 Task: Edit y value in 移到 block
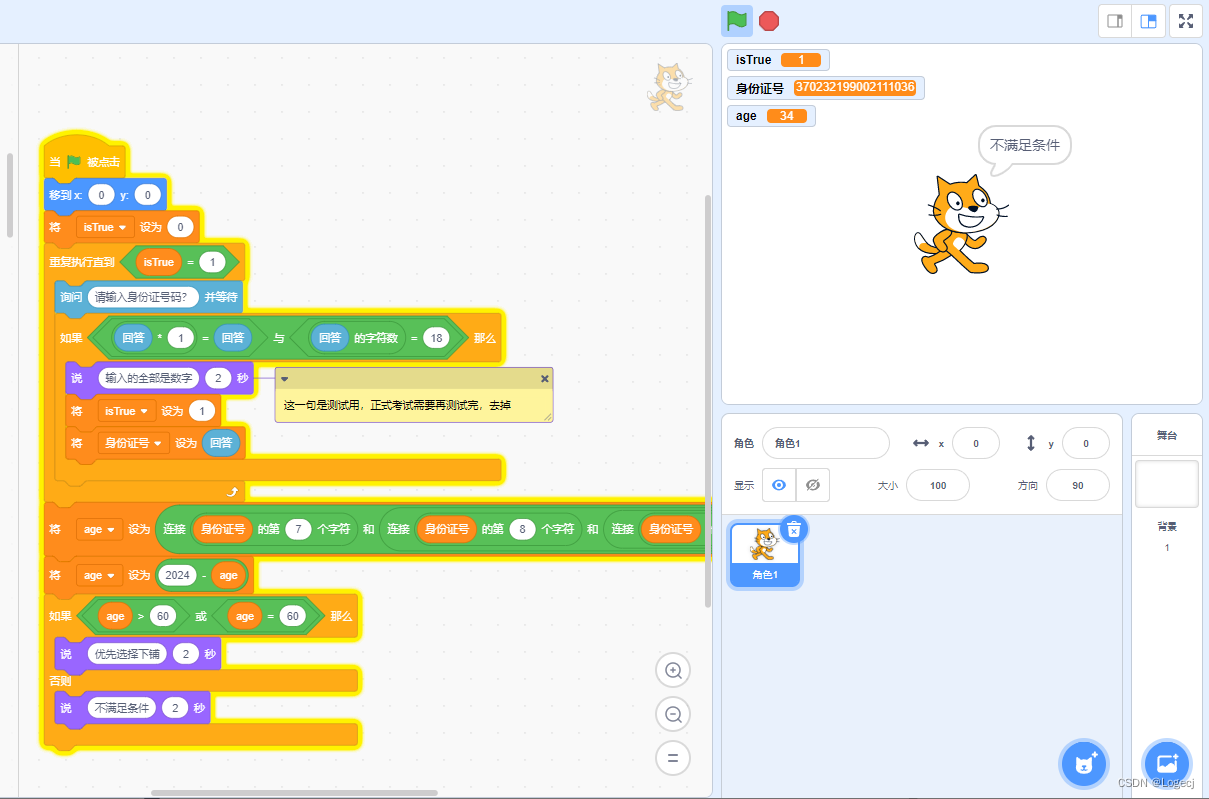147,195
